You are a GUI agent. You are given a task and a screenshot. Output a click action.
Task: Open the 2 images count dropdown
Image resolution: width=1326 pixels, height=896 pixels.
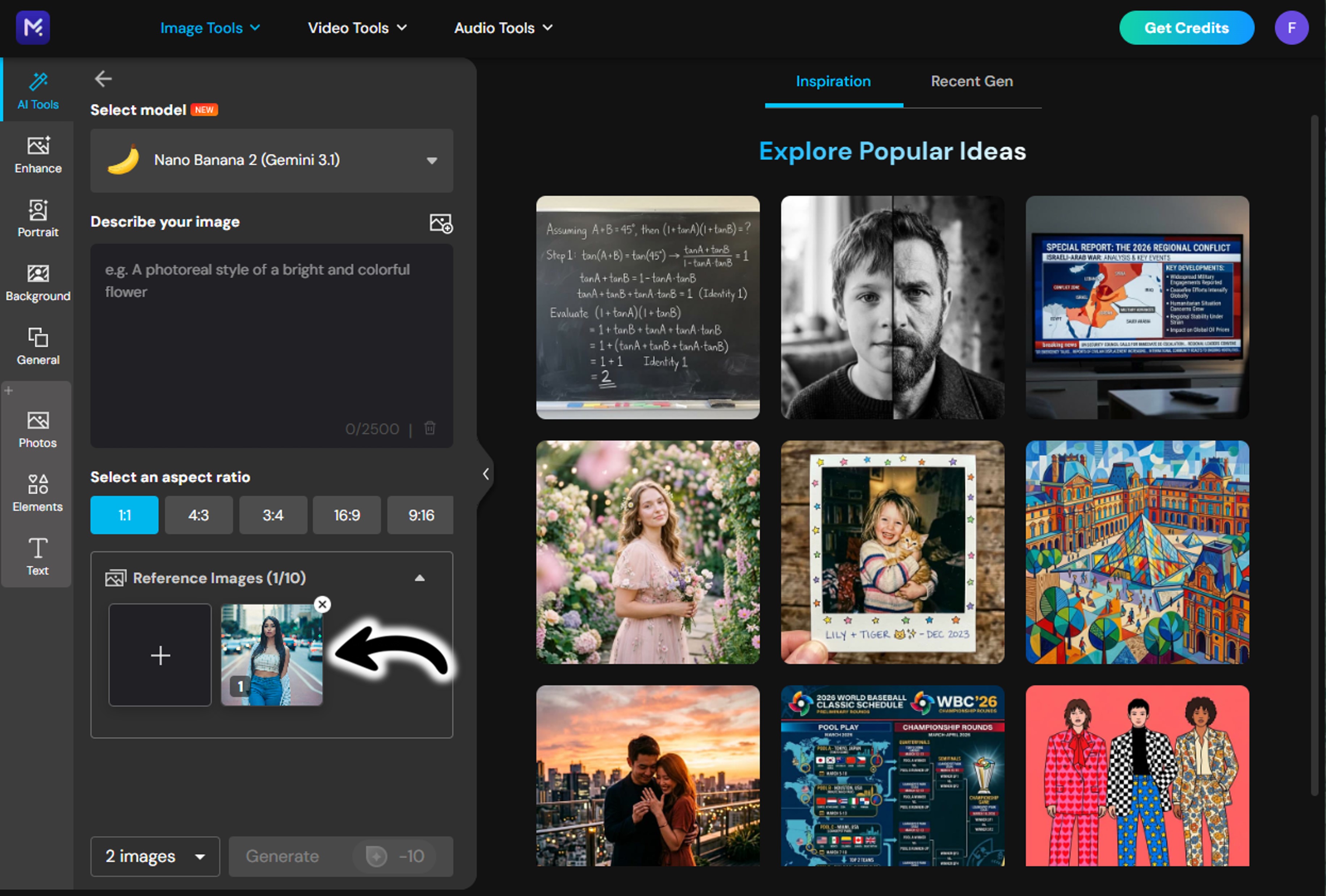[x=155, y=856]
